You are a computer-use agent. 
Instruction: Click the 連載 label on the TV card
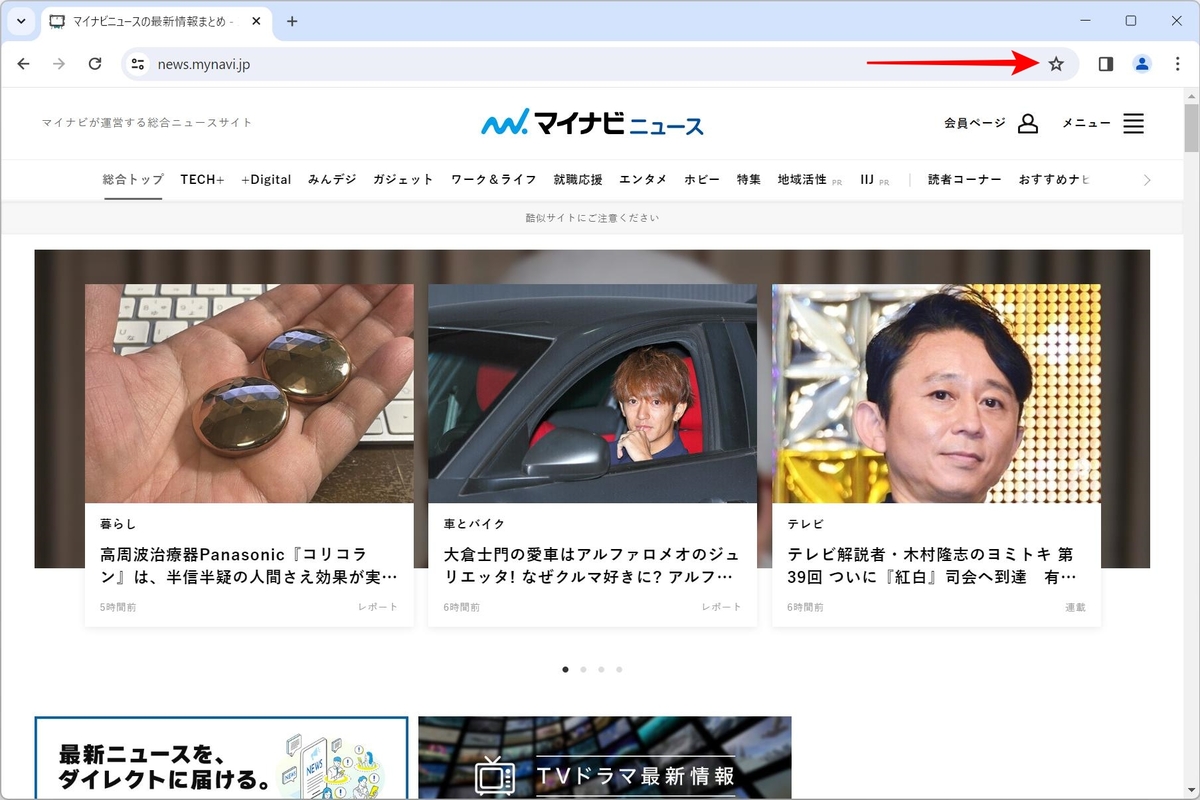coord(1075,607)
